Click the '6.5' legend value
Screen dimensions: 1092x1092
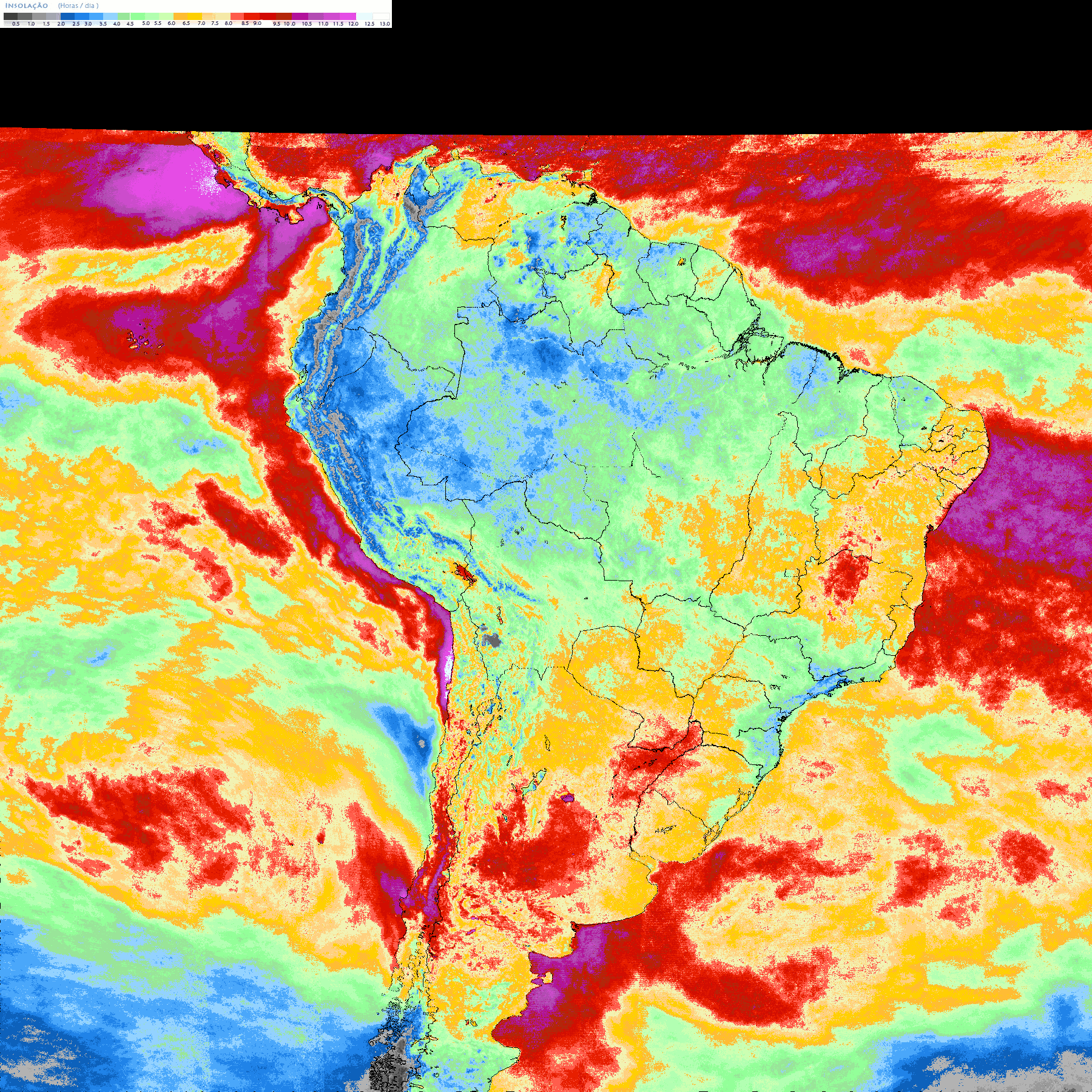click(186, 23)
